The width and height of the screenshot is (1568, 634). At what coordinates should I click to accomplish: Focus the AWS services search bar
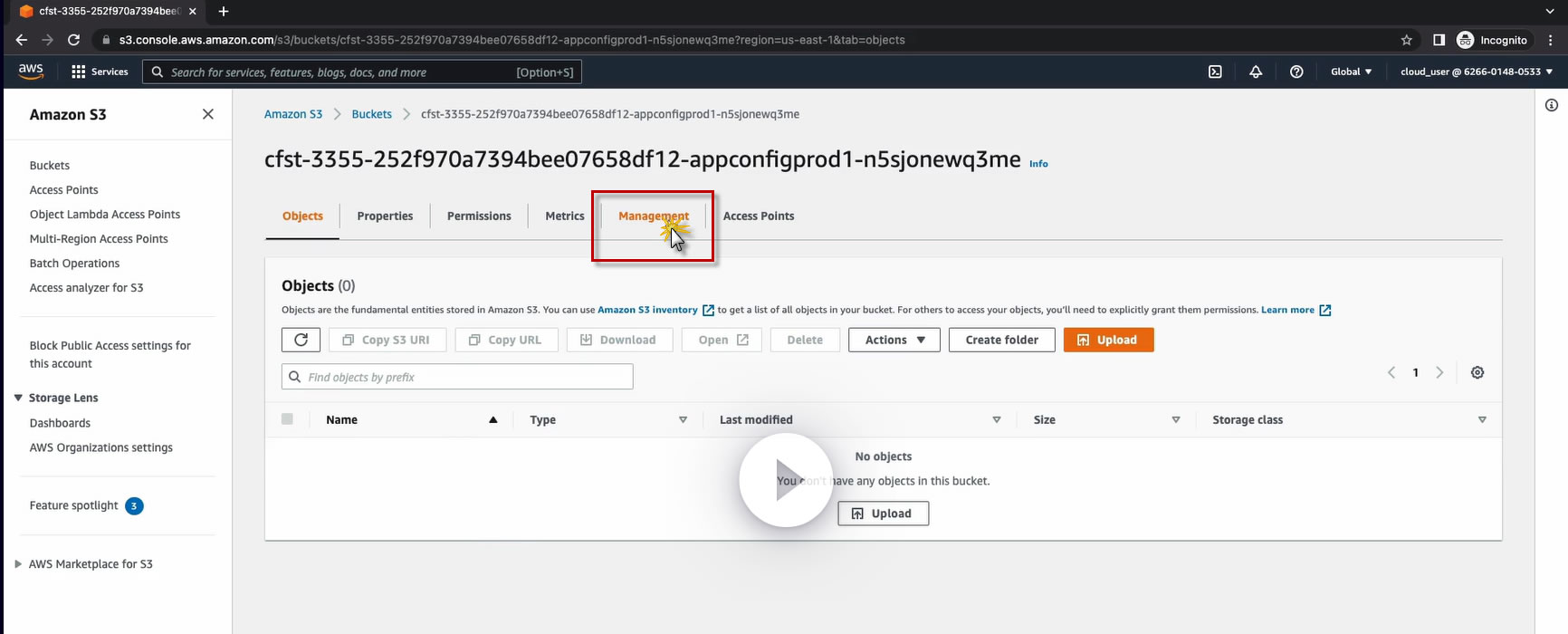coord(362,72)
